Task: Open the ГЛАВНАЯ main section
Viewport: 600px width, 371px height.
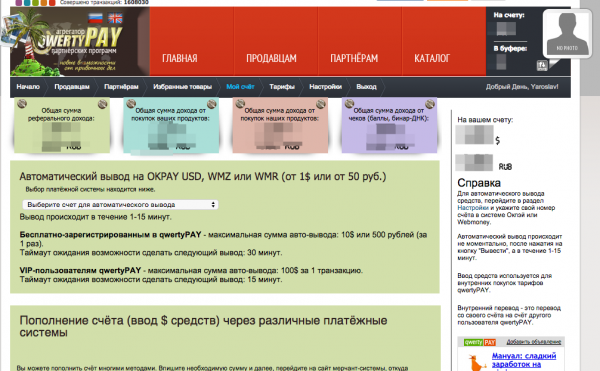Action: point(179,58)
